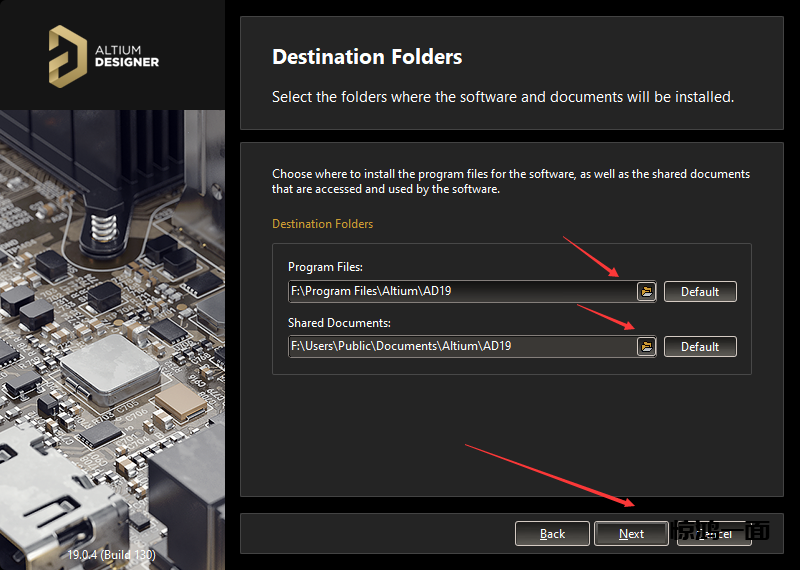Click the "Destination Folders" page heading

pos(367,57)
